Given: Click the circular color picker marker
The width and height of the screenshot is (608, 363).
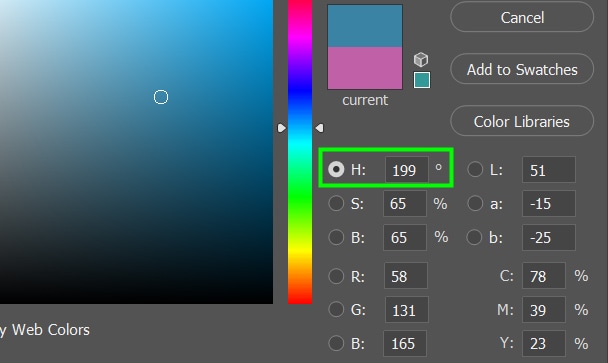Looking at the screenshot, I should (161, 97).
